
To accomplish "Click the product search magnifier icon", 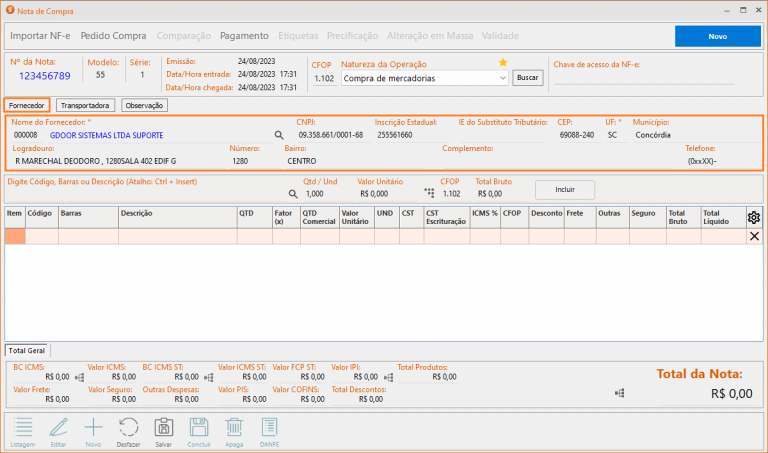I will point(293,194).
